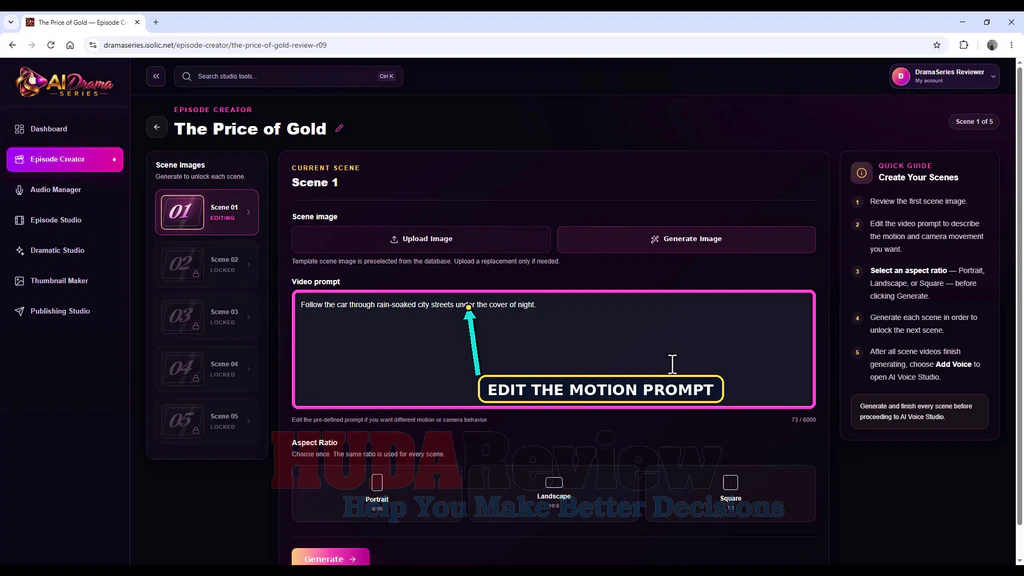Go to the browser home page
Viewport: 1024px width, 576px height.
pyautogui.click(x=70, y=45)
